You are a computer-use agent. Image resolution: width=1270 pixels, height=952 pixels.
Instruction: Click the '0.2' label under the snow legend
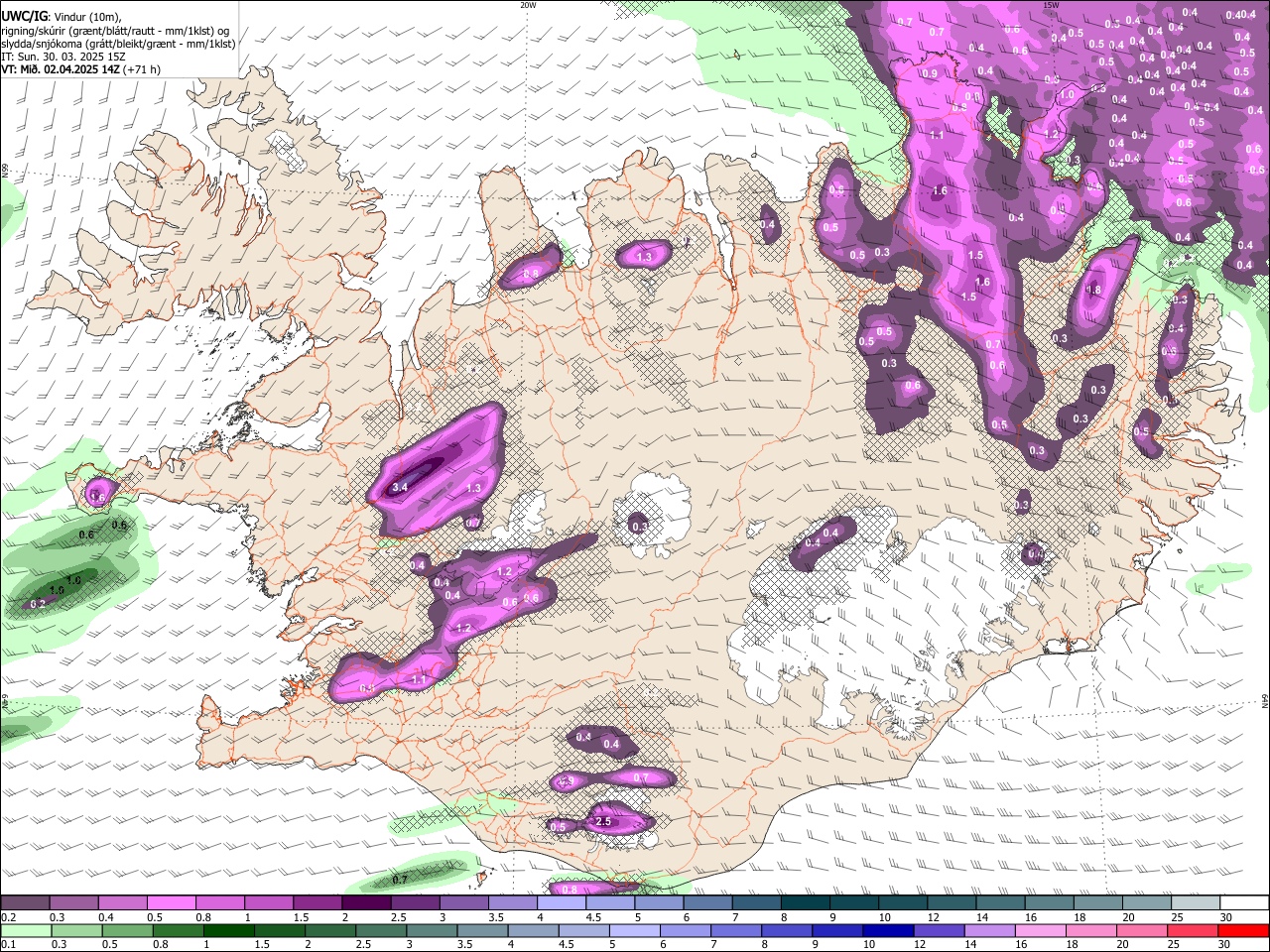pyautogui.click(x=7, y=918)
